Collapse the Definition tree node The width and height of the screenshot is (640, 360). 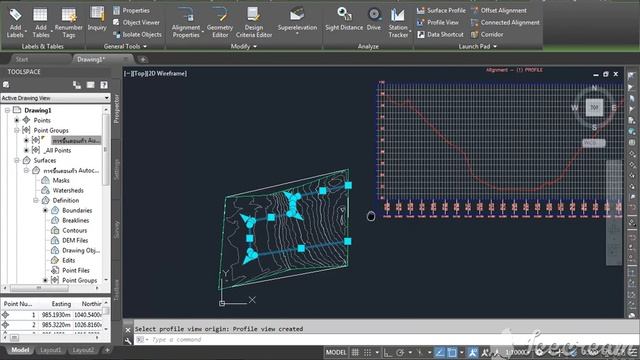click(x=36, y=200)
